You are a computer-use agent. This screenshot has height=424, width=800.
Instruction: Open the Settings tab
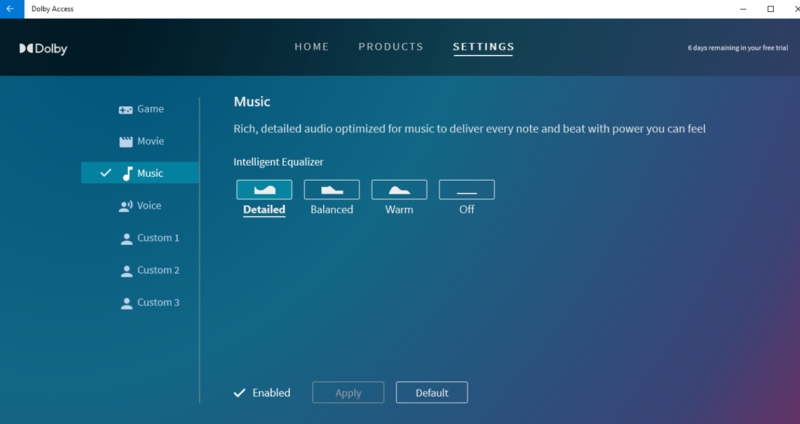pos(483,47)
